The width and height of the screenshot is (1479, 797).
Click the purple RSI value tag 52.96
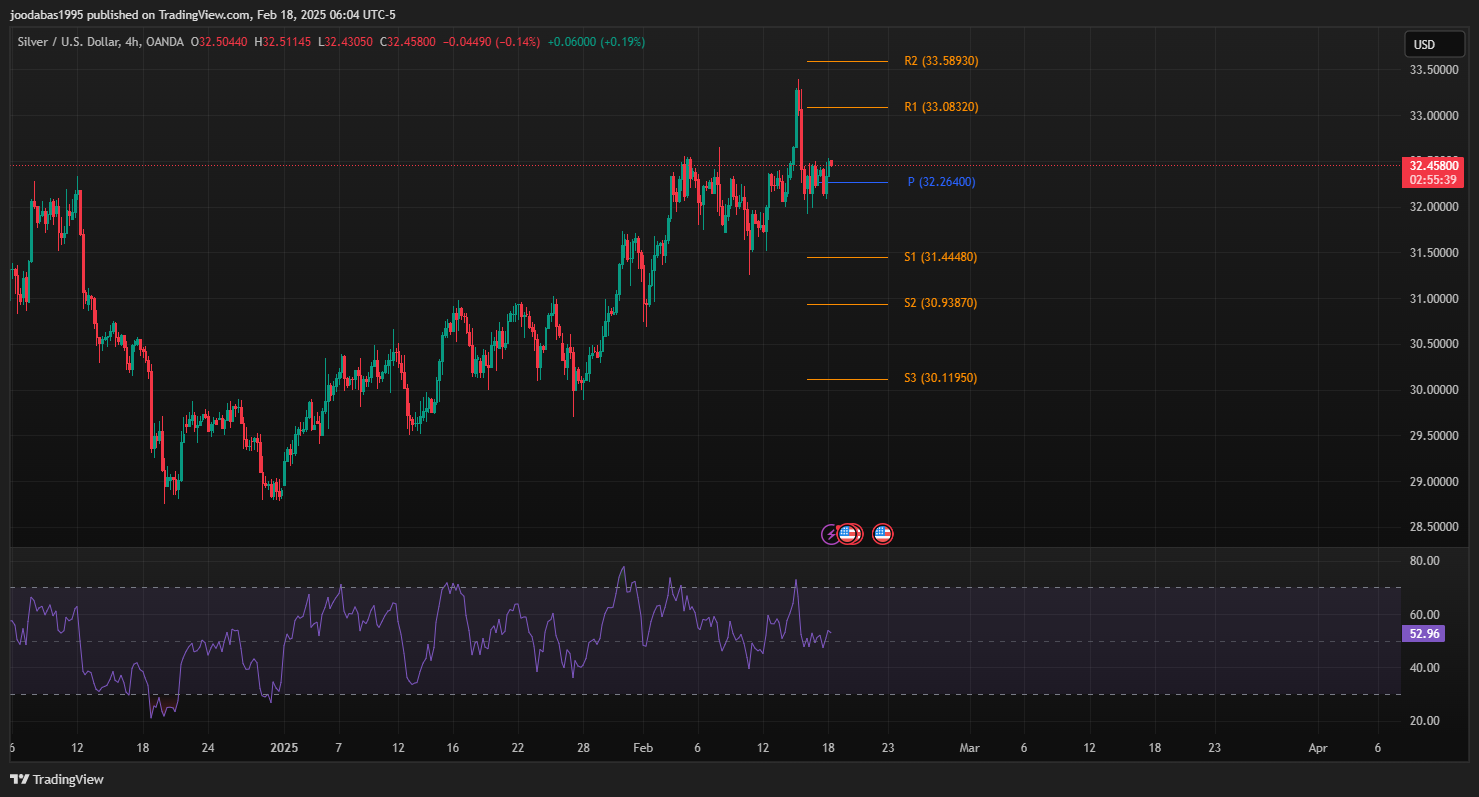point(1423,633)
